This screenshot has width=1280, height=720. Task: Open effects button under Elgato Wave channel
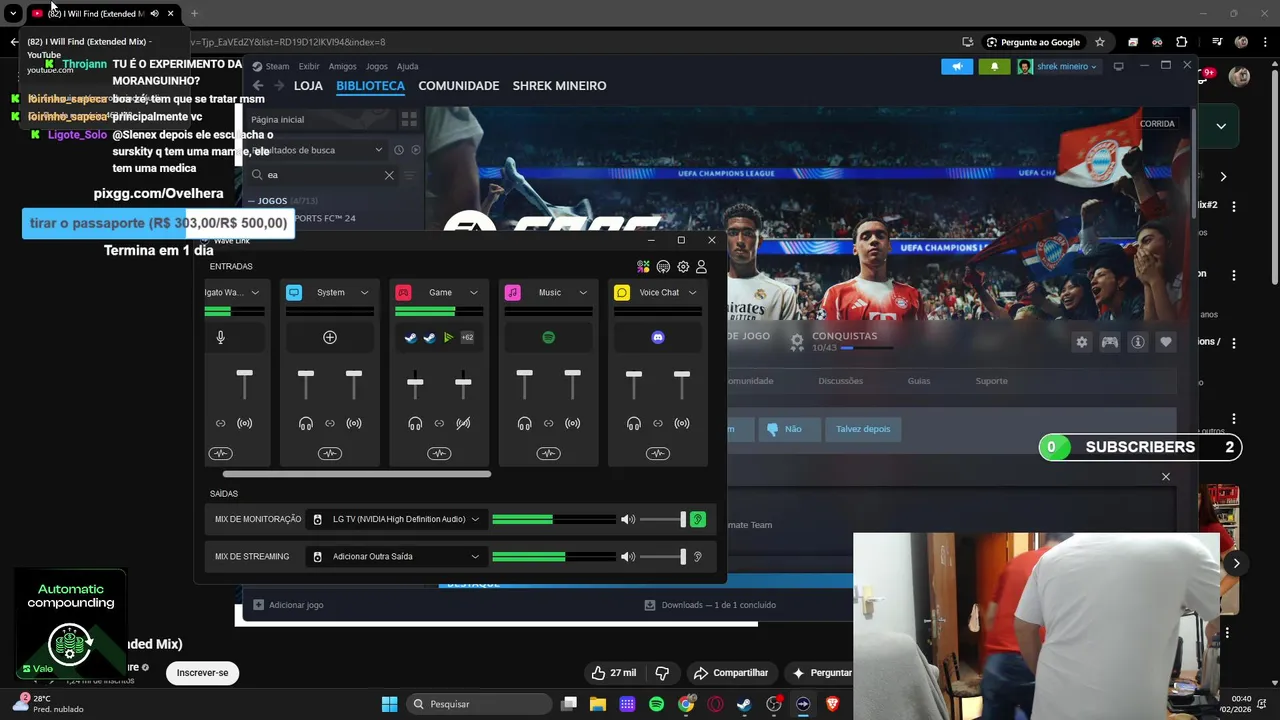click(221, 454)
